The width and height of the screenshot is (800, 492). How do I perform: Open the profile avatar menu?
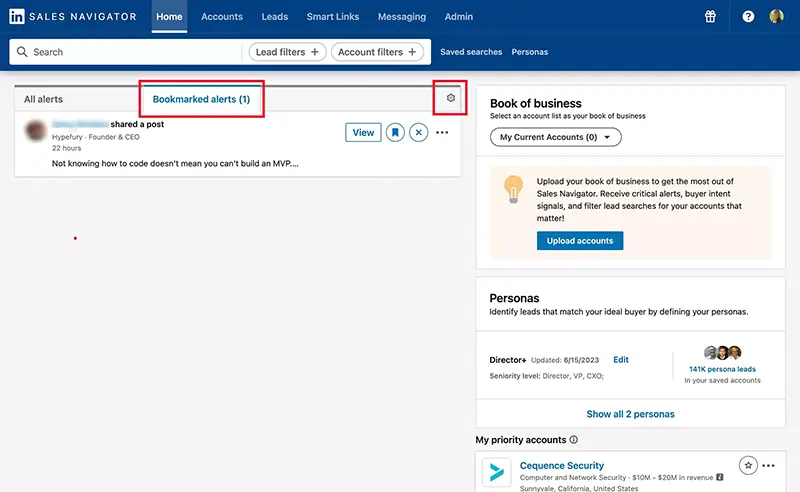776,16
